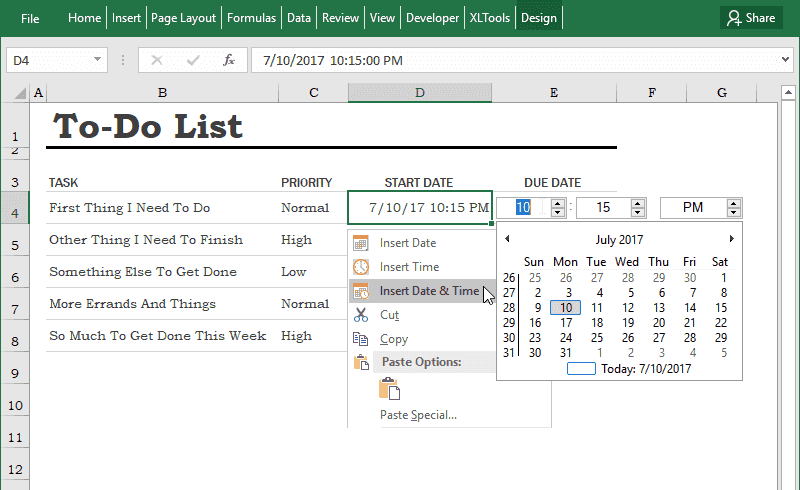Open the Design ribbon tab
Image resolution: width=800 pixels, height=490 pixels.
[x=539, y=18]
